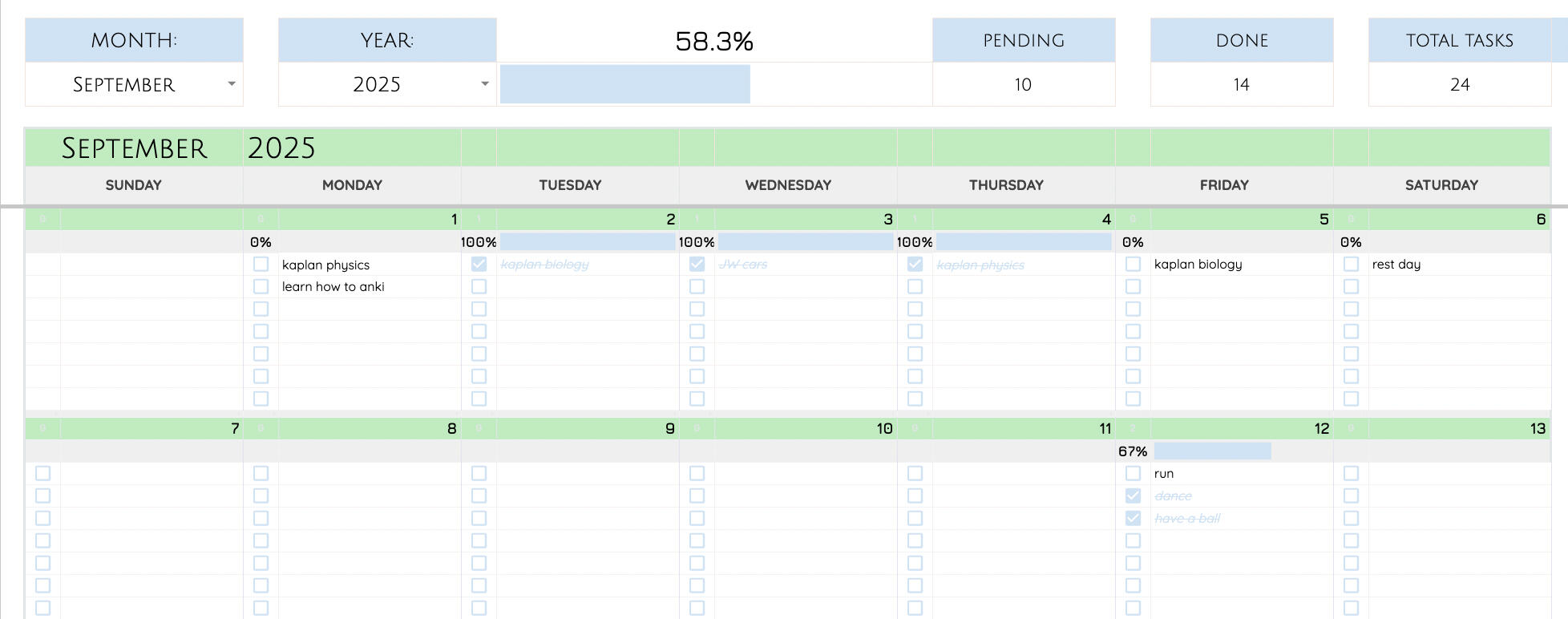The image size is (1568, 619).
Task: Expand the September month selector arrow
Action: pos(232,83)
